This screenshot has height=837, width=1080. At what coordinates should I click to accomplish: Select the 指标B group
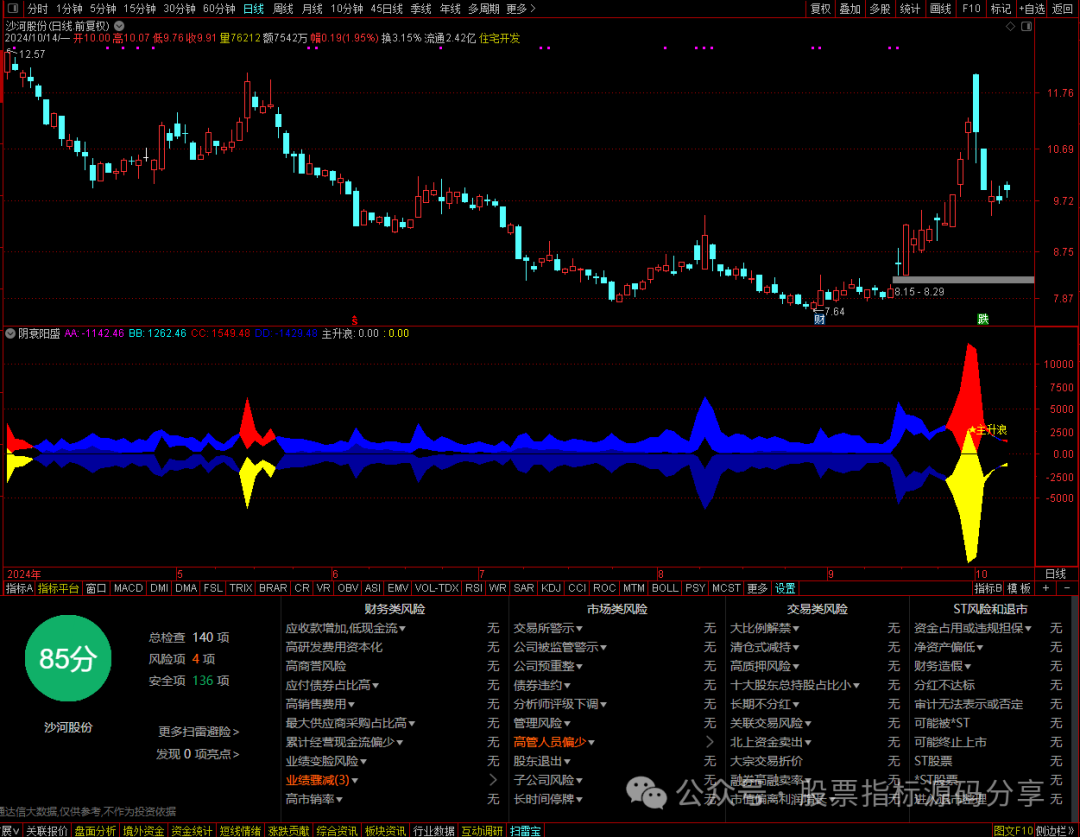coord(987,588)
